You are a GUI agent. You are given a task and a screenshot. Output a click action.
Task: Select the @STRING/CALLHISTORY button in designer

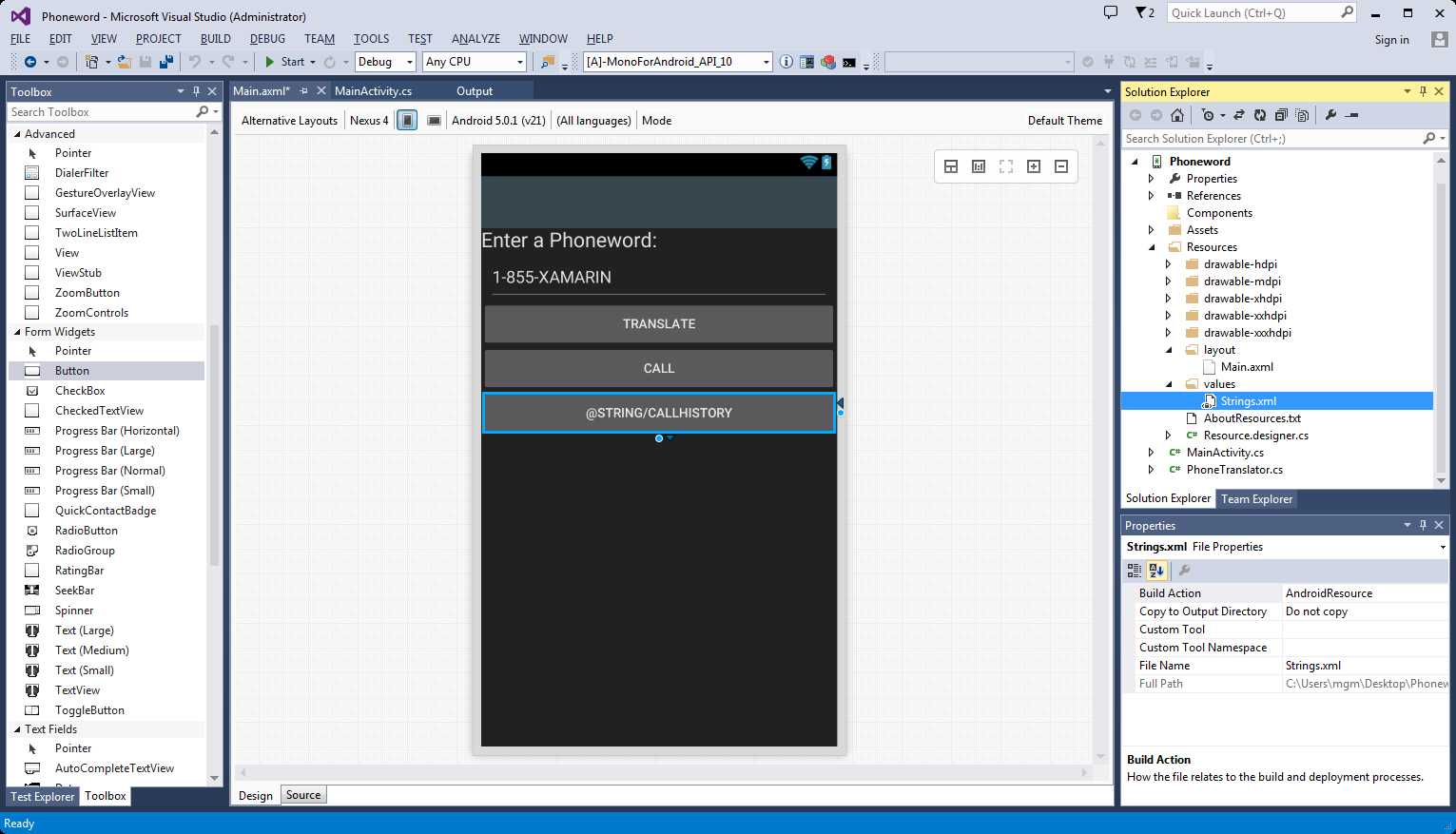click(x=659, y=413)
